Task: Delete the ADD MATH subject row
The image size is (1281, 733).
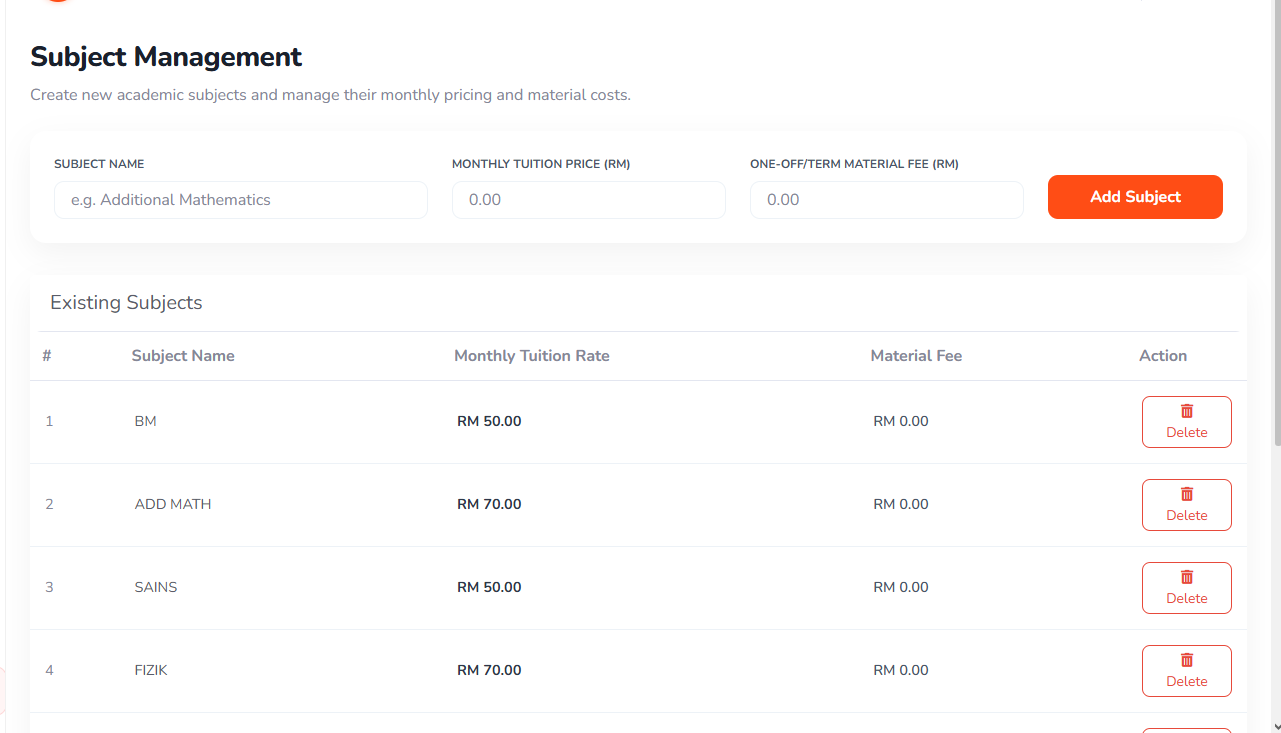Action: (x=1187, y=505)
